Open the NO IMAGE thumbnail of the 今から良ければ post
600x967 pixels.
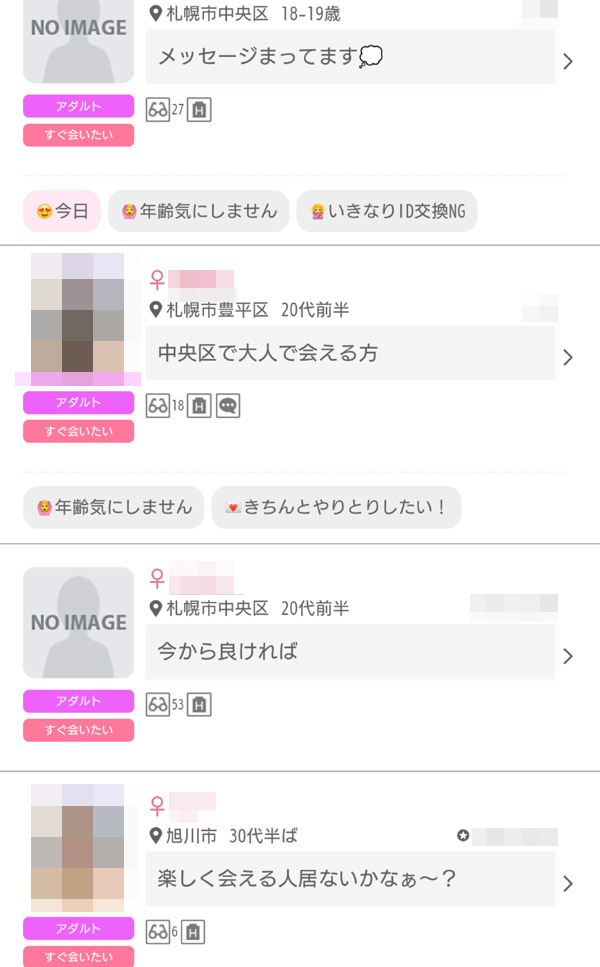pyautogui.click(x=78, y=623)
